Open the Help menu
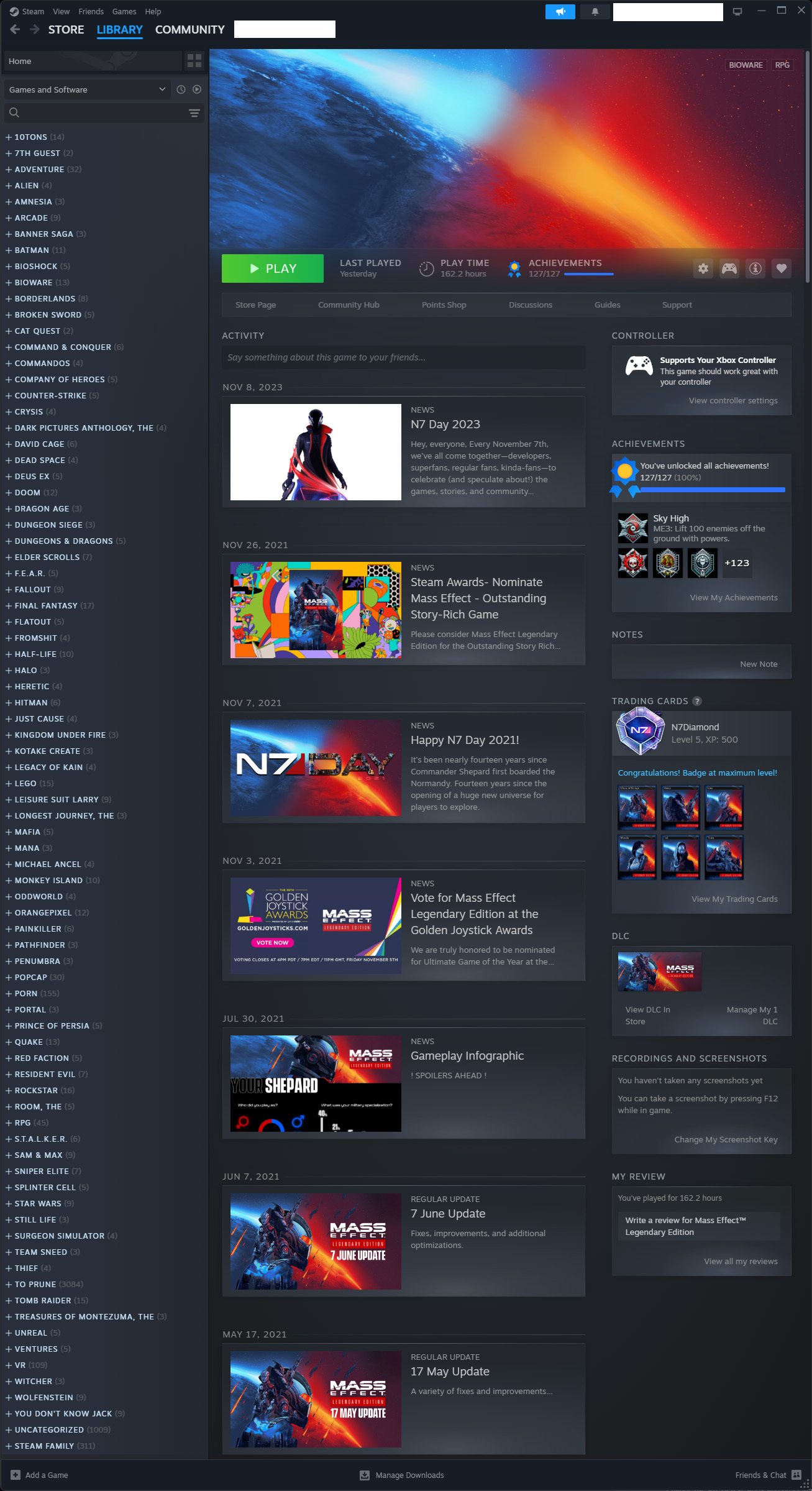 click(153, 11)
